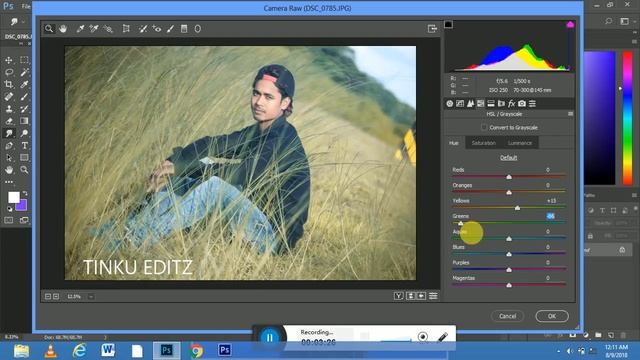
Task: Open the preview preferences menu icon
Action: (x=433, y=296)
